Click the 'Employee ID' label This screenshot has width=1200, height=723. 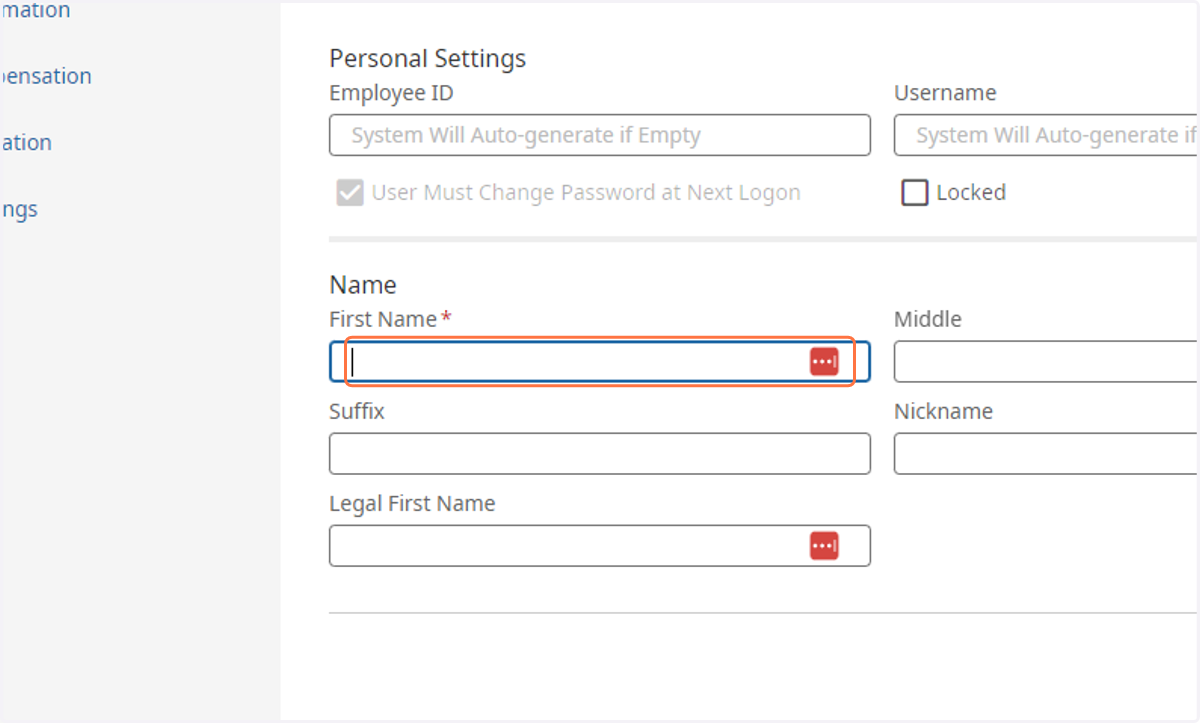(x=391, y=93)
